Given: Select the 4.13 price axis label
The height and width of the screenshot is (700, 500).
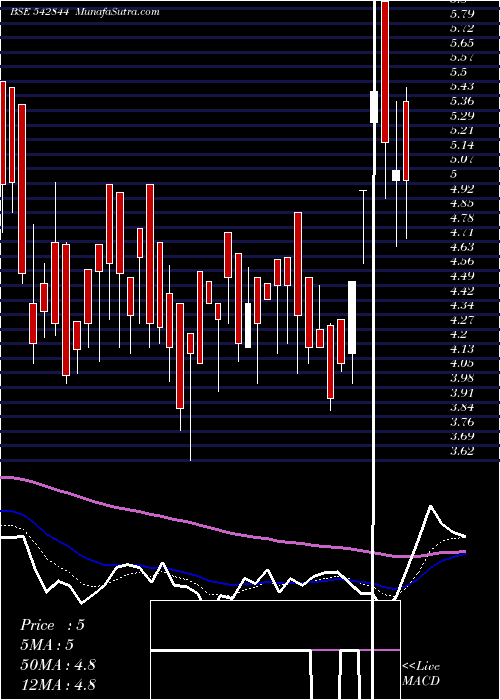Looking at the screenshot, I should point(462,349).
